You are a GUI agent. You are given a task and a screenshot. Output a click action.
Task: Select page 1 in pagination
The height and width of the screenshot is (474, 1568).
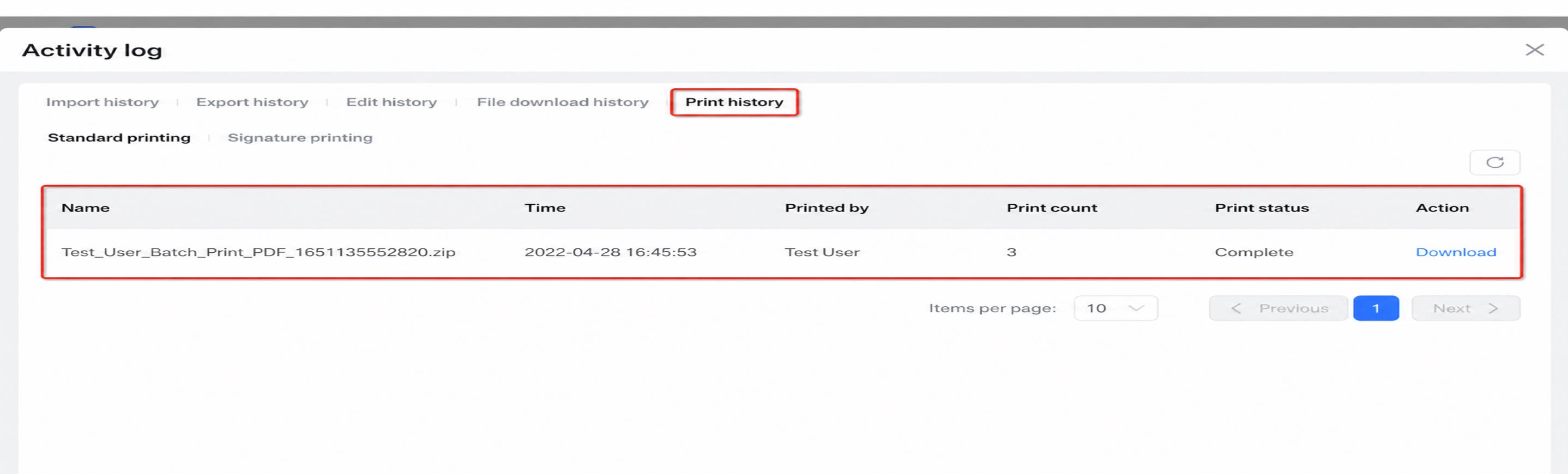1376,308
